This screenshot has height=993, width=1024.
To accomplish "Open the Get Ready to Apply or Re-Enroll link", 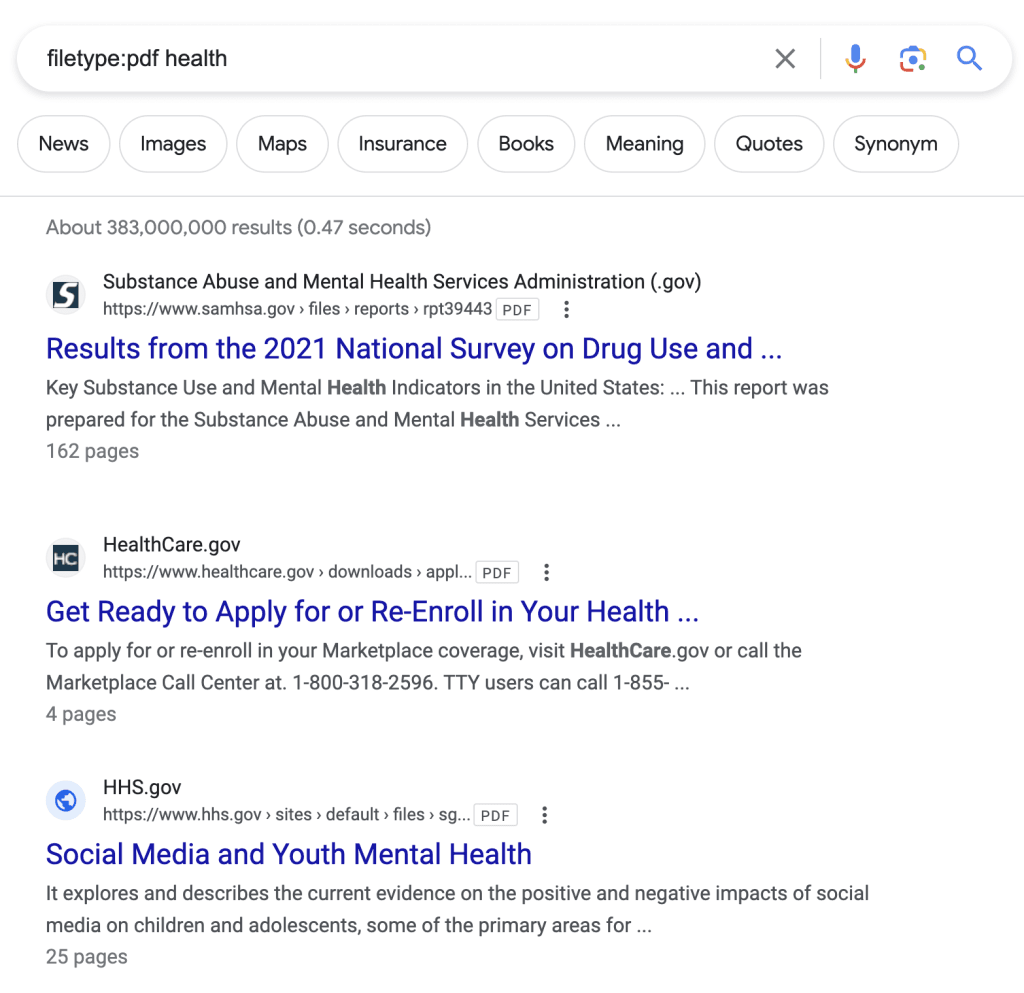I will [372, 612].
